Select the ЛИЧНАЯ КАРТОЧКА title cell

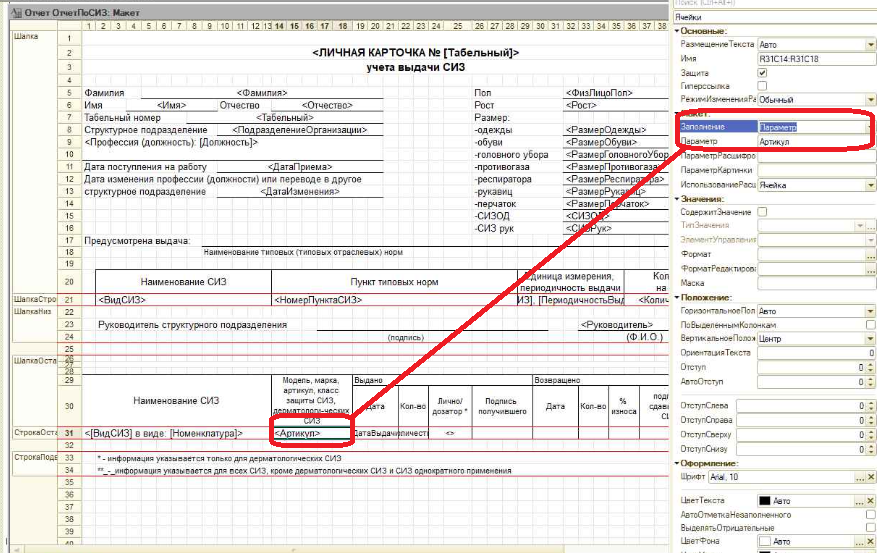click(416, 53)
